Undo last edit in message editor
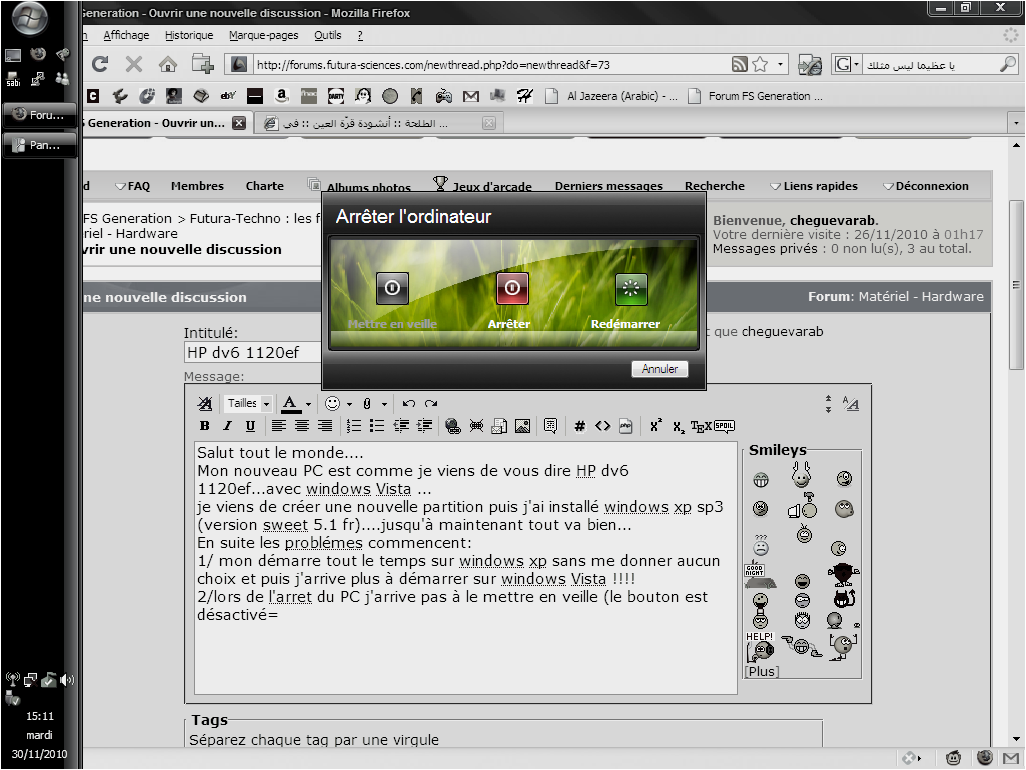Image resolution: width=1026 pixels, height=770 pixels. click(408, 404)
